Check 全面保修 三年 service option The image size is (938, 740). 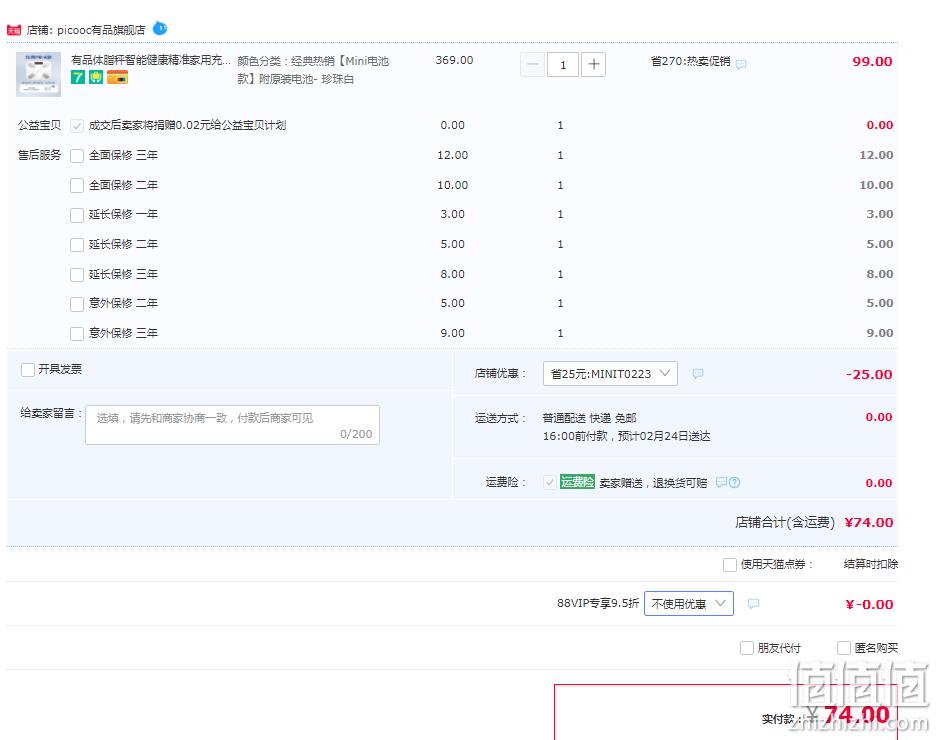77,156
